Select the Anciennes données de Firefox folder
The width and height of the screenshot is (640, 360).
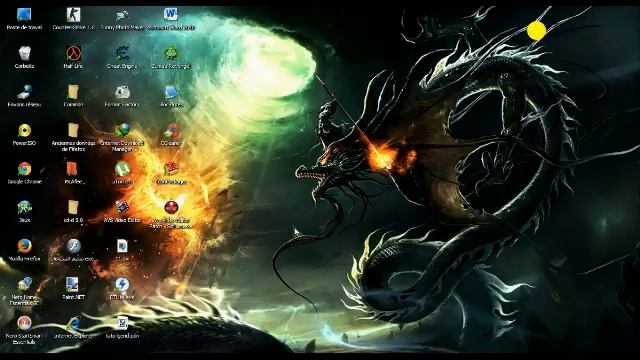73,130
